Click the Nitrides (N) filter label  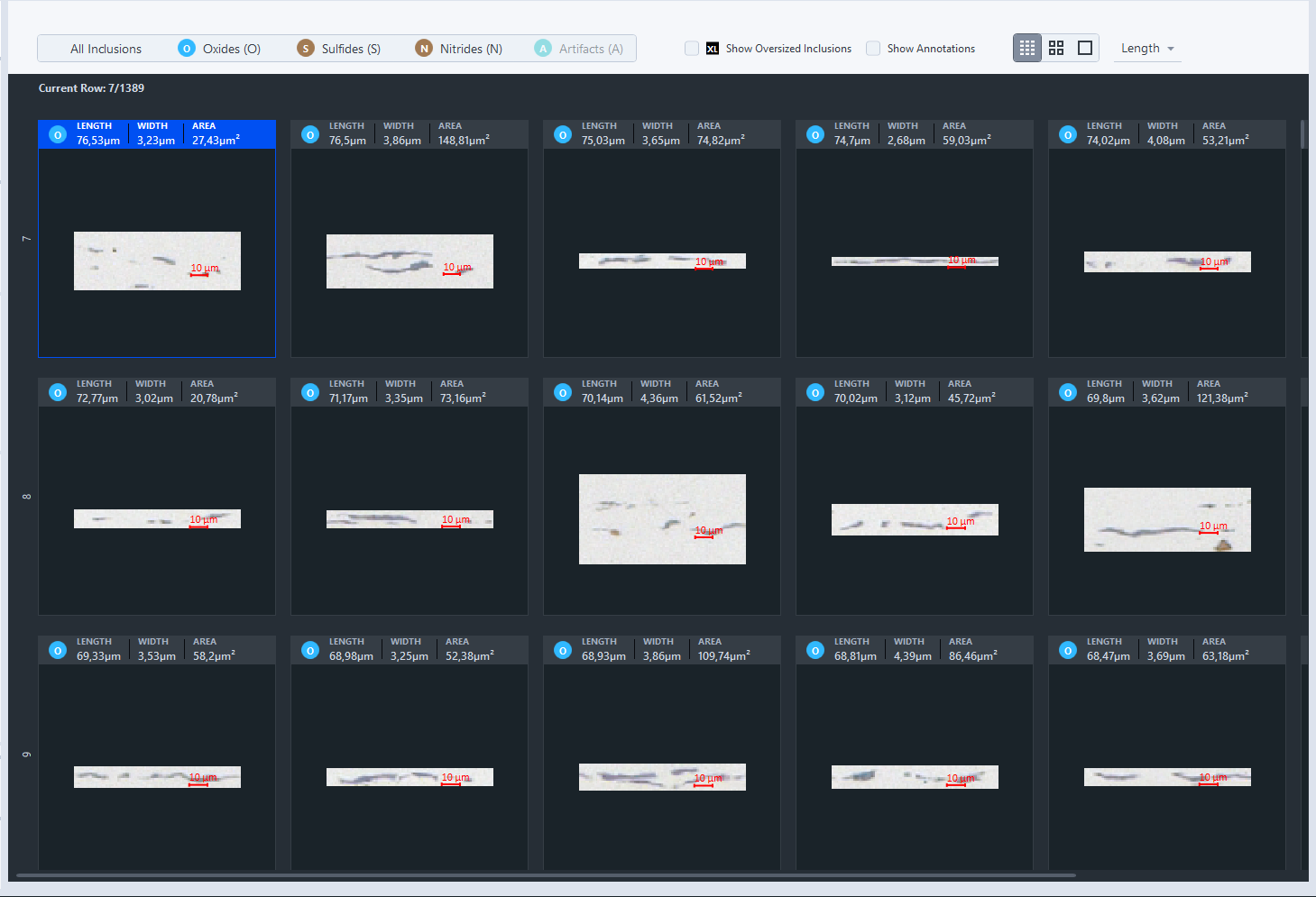(471, 48)
